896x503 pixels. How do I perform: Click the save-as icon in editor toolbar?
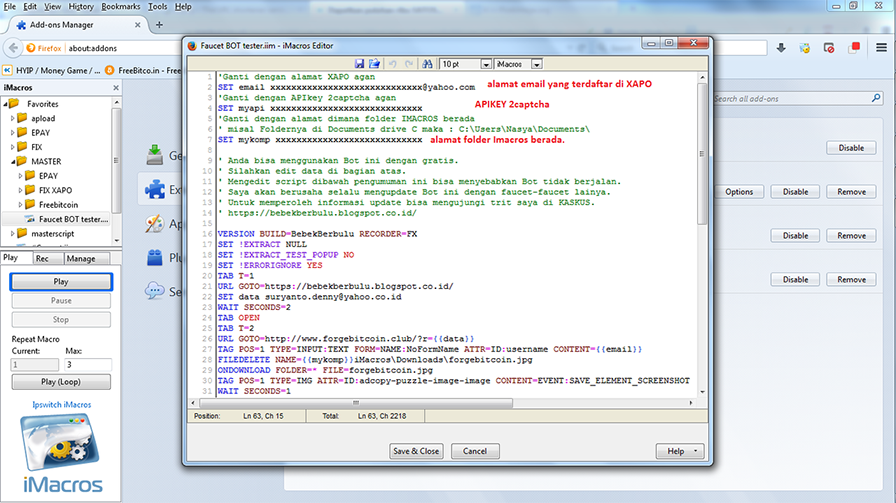[374, 64]
